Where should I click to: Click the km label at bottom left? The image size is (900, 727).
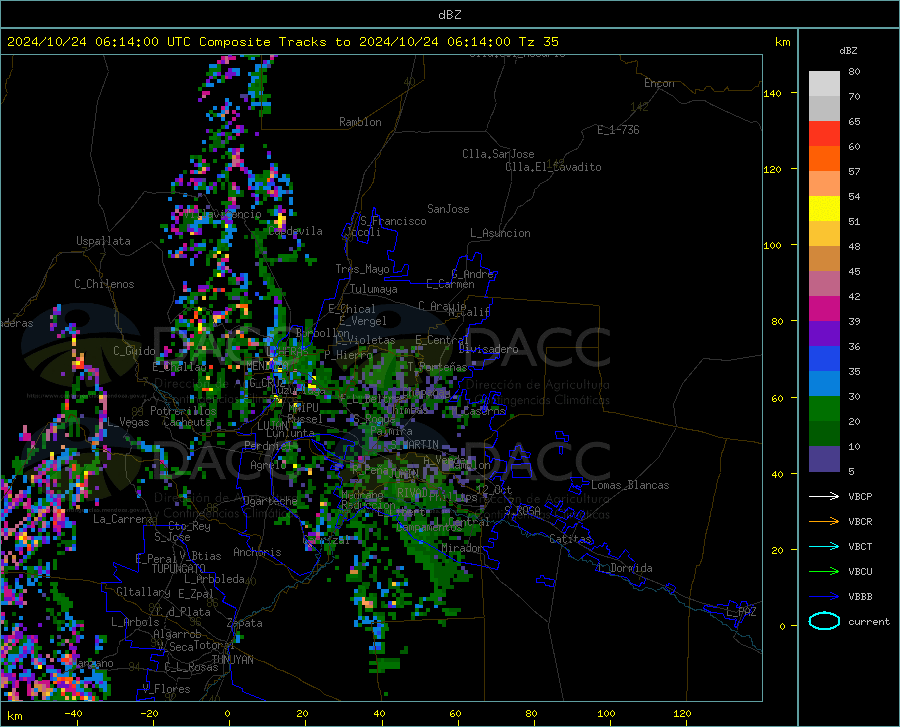[14, 716]
